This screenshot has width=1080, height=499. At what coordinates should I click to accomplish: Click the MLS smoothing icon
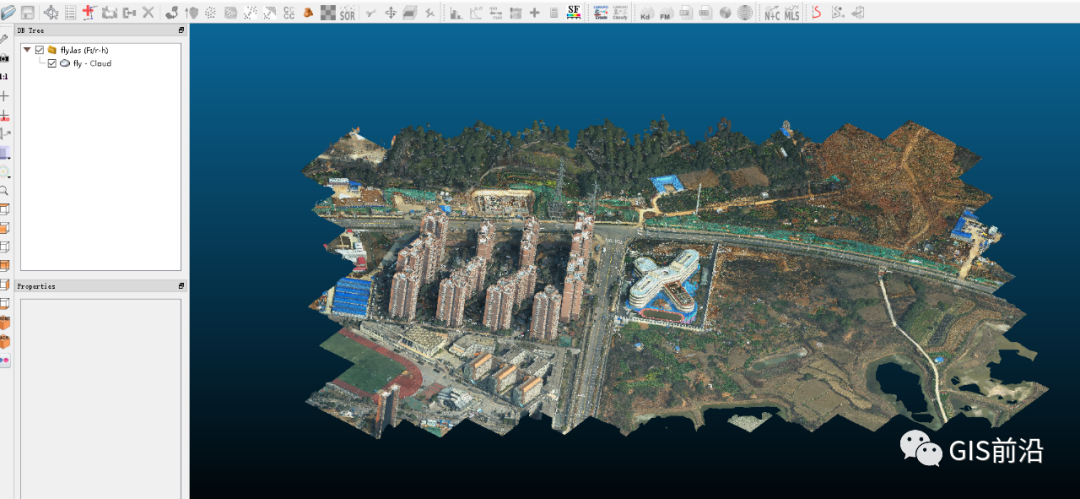pyautogui.click(x=792, y=12)
